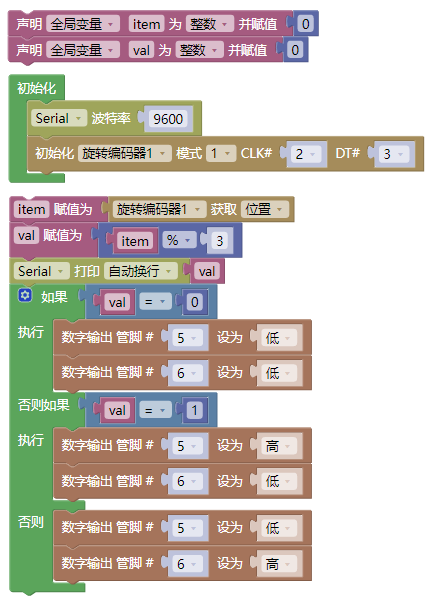Click item variable in 赋值为 block

(31, 210)
